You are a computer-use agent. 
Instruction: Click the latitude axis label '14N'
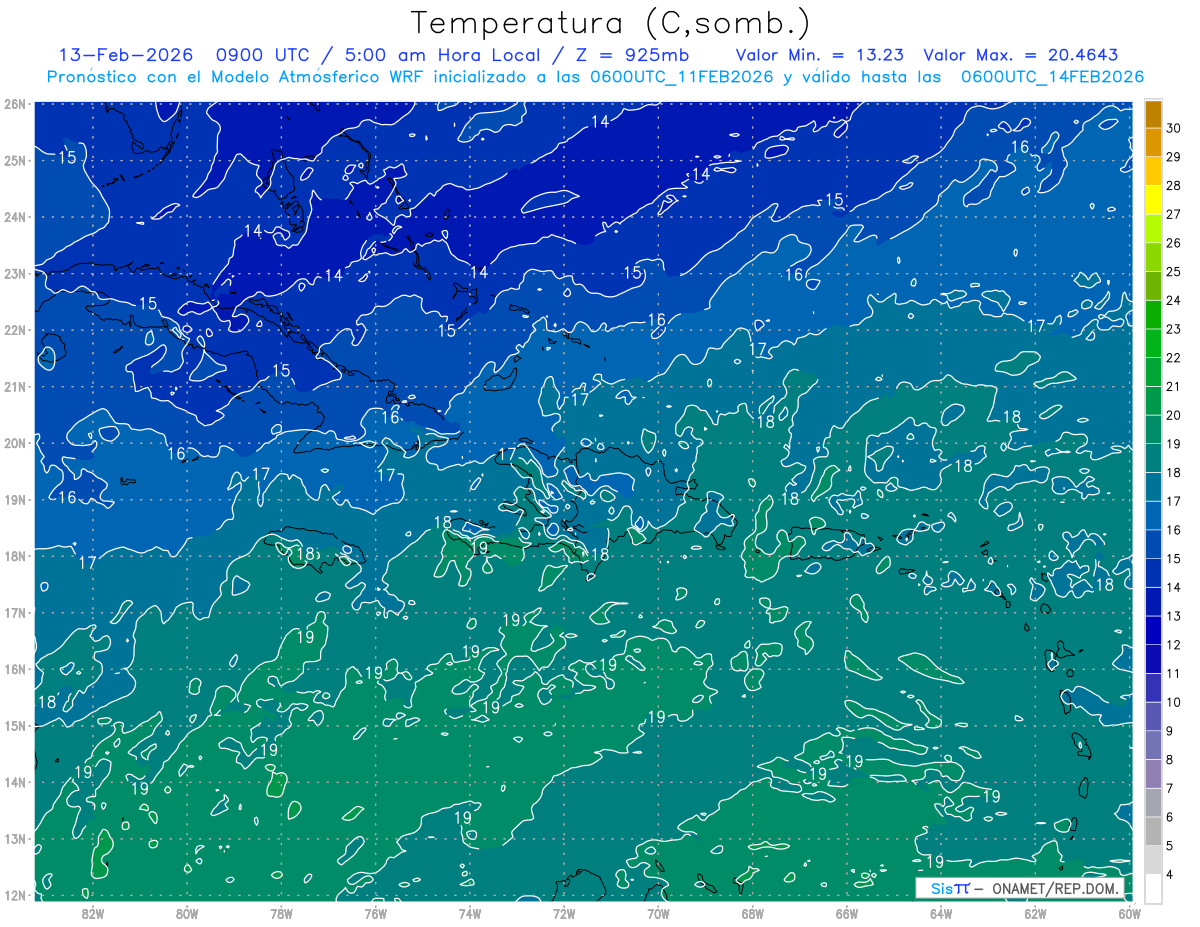coord(15,782)
